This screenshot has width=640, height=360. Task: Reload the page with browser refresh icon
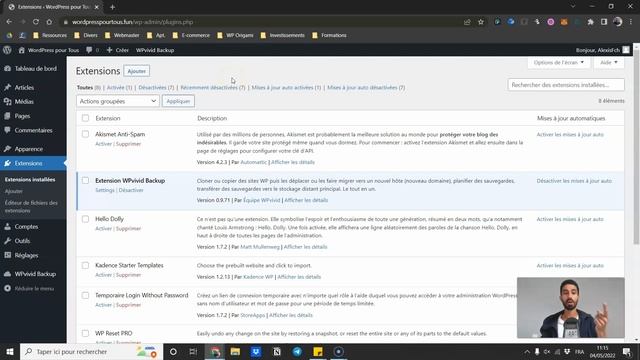[36, 22]
